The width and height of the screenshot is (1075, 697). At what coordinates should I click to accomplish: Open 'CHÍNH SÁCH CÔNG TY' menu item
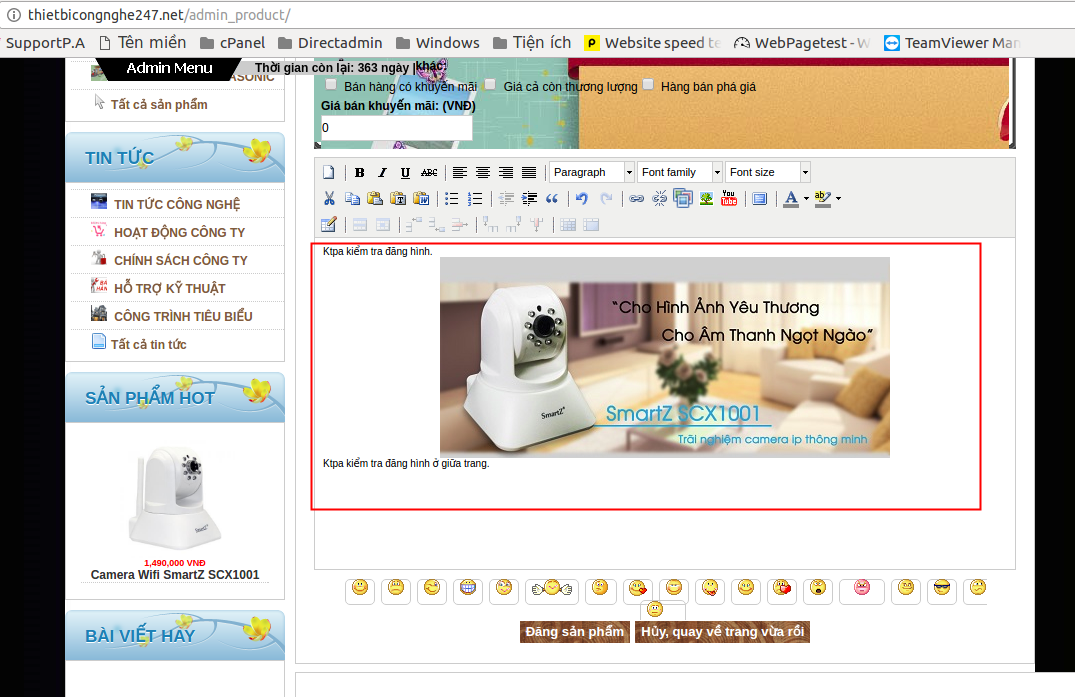(181, 260)
